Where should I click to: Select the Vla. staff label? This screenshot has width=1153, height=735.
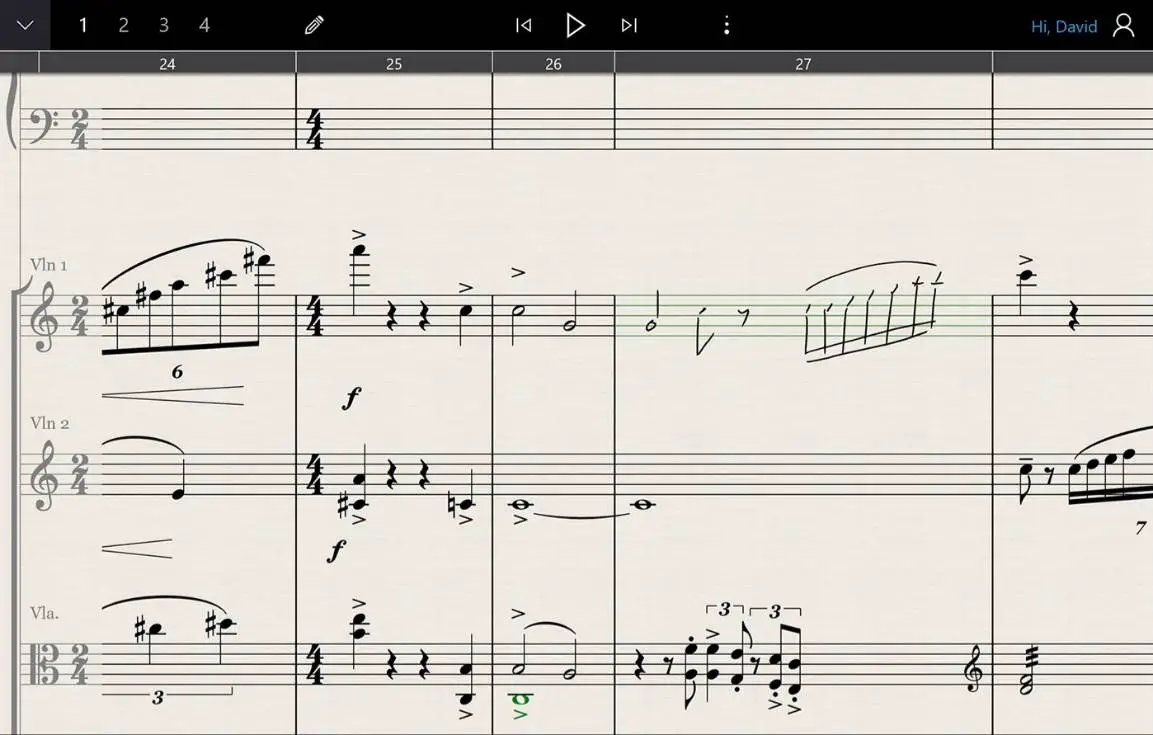[x=44, y=613]
